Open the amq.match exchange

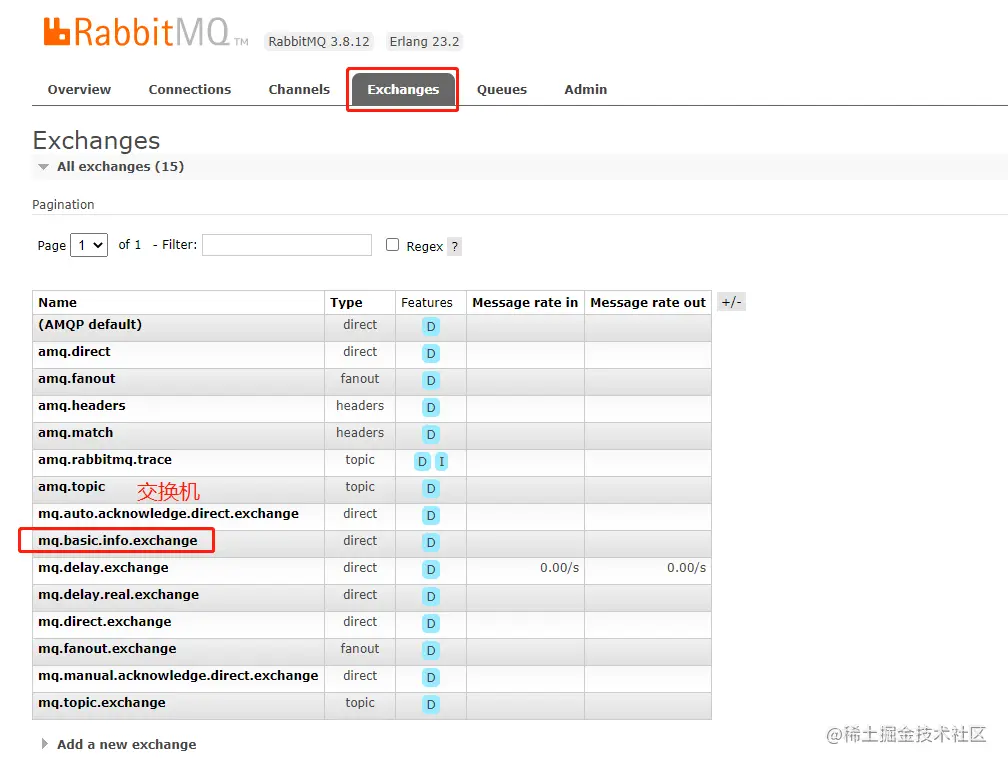(x=75, y=432)
